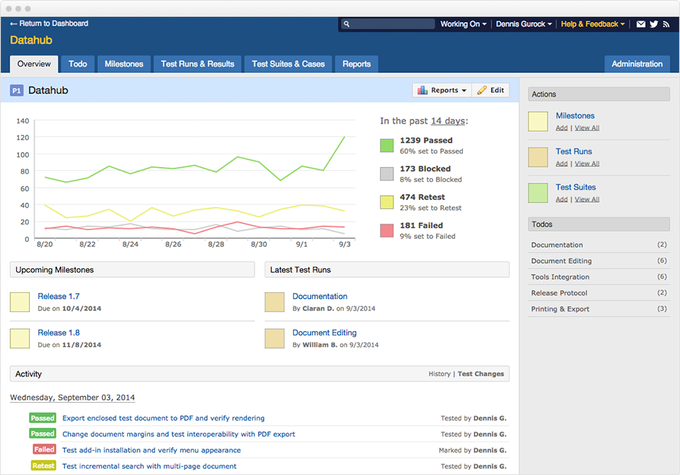
Task: Click the Test Suites icon in Actions
Action: (538, 193)
